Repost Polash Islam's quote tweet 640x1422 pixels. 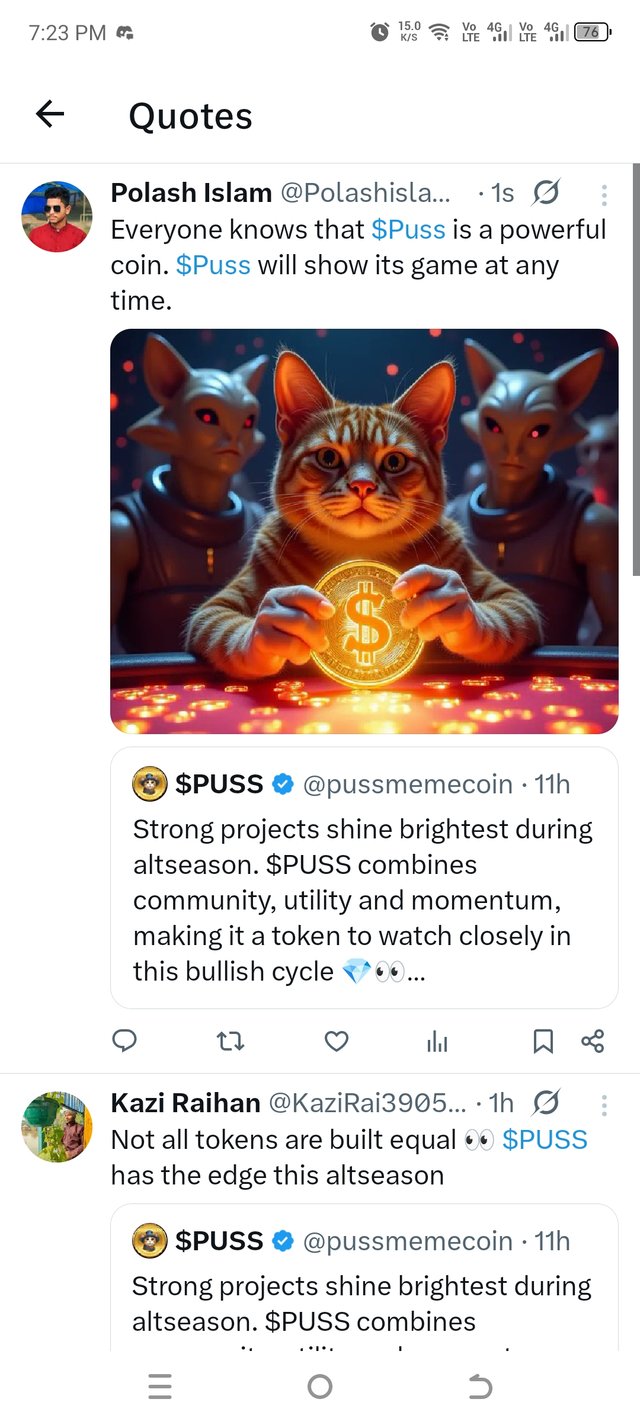[x=230, y=1042]
